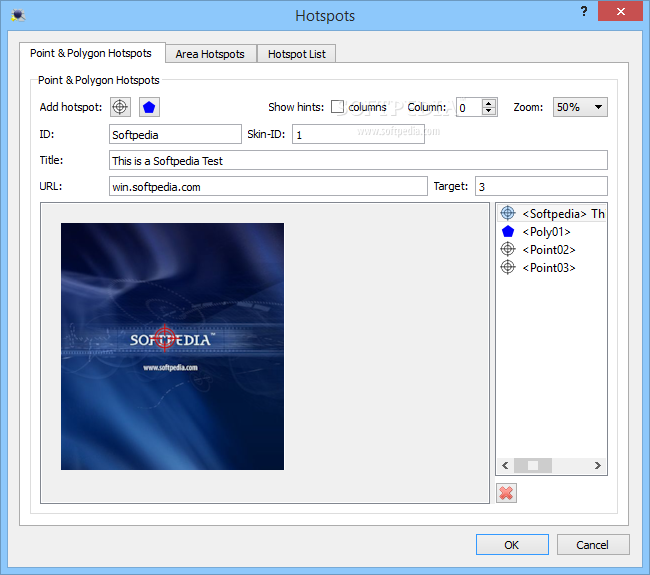
Task: Click the blue pentagon icon next to Poly01
Action: coord(508,231)
